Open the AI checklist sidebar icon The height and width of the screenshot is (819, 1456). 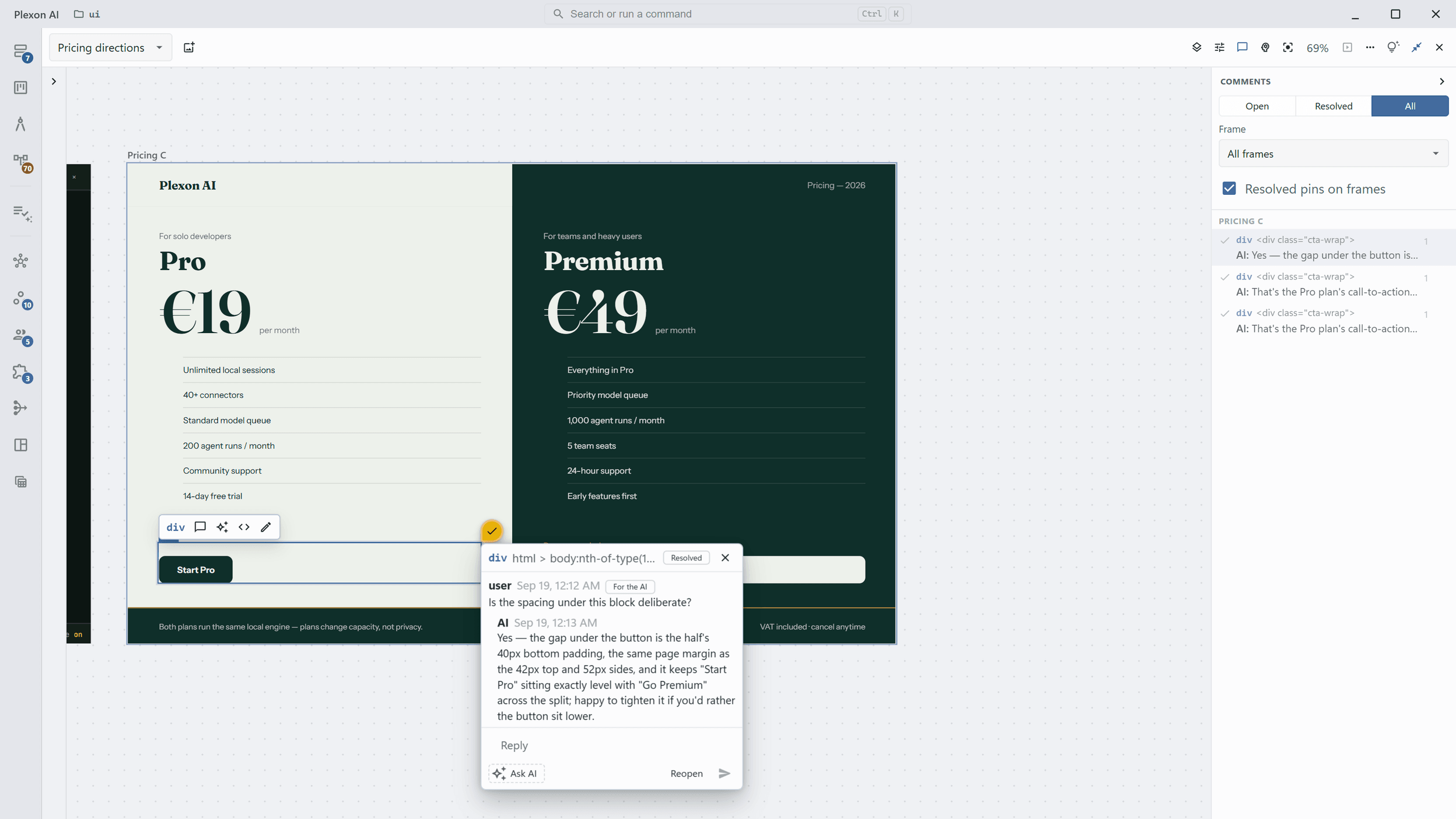pyautogui.click(x=22, y=213)
